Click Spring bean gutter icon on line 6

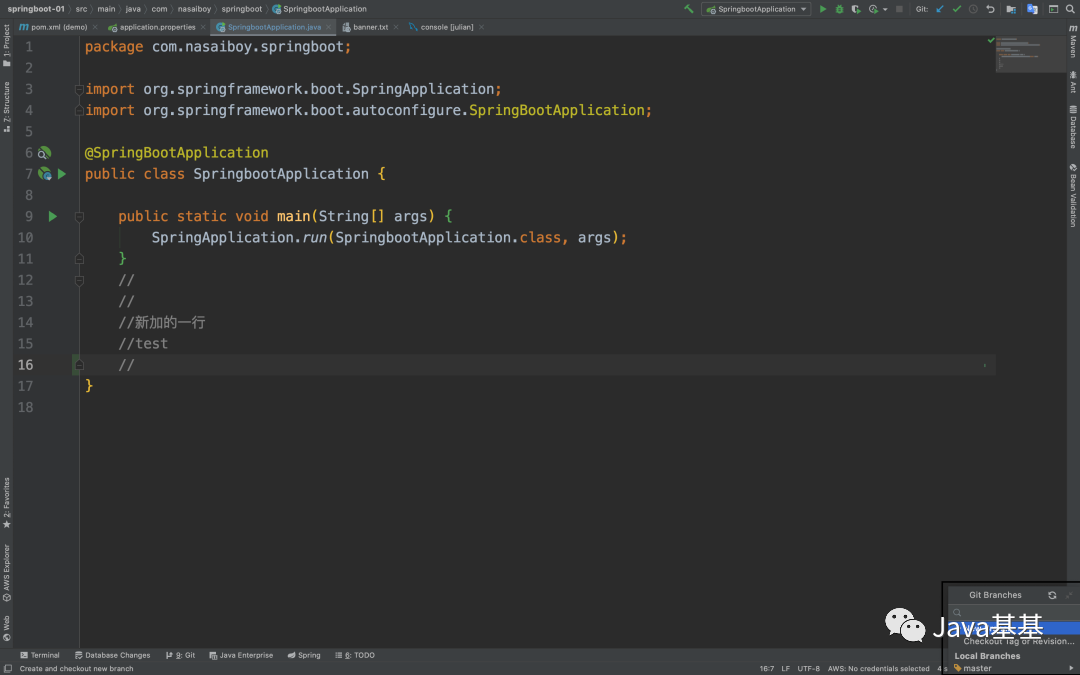point(44,153)
